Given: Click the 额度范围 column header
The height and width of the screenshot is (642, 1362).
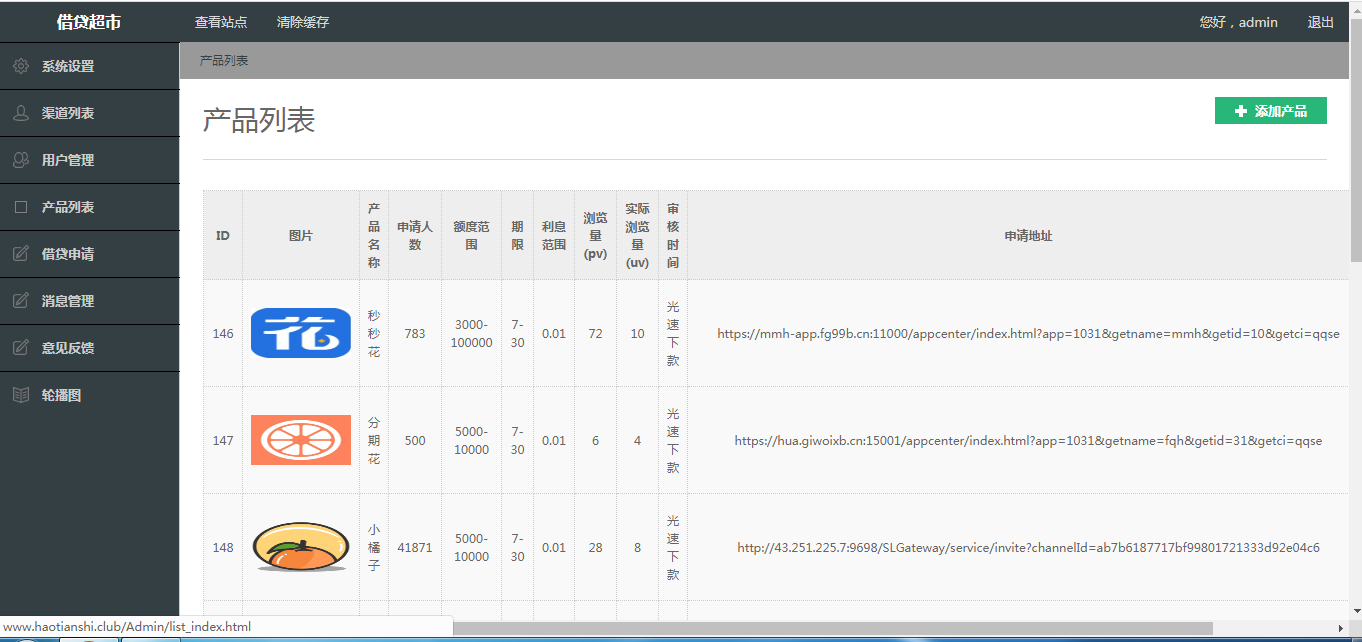Looking at the screenshot, I should tap(471, 236).
